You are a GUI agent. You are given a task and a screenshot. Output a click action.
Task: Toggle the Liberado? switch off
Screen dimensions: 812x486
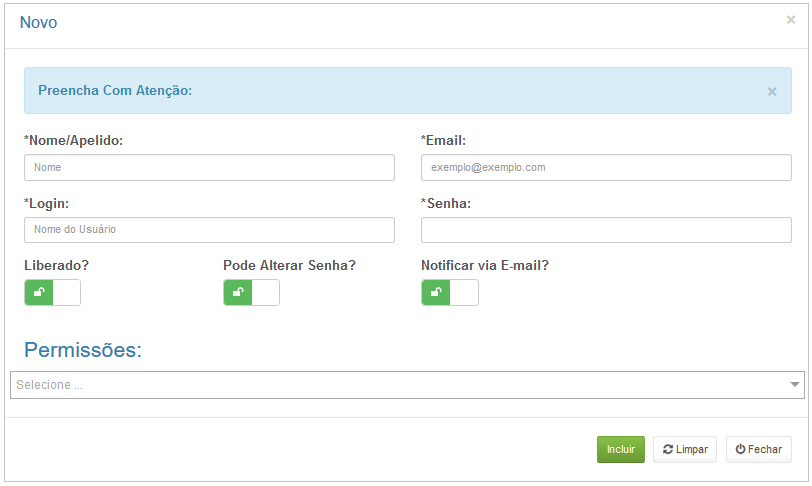coord(52,292)
